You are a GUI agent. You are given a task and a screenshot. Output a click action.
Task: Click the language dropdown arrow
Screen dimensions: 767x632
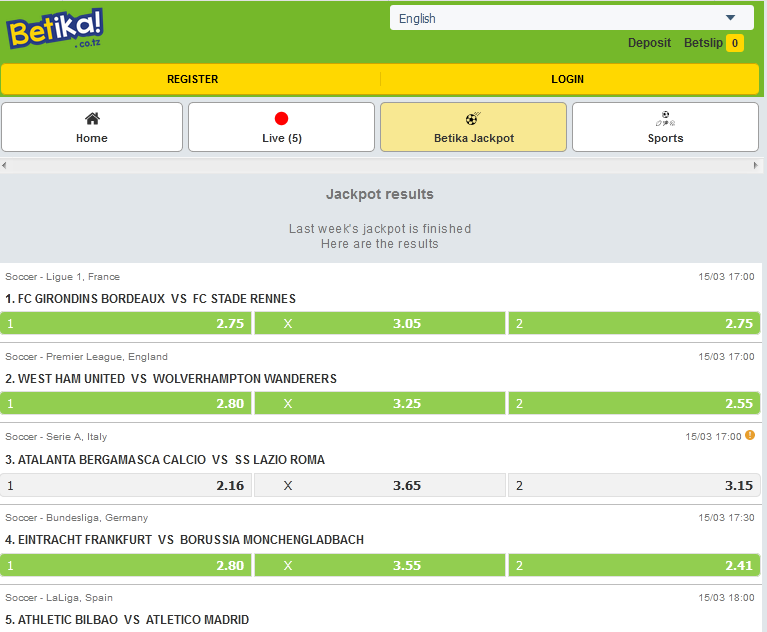(x=730, y=18)
